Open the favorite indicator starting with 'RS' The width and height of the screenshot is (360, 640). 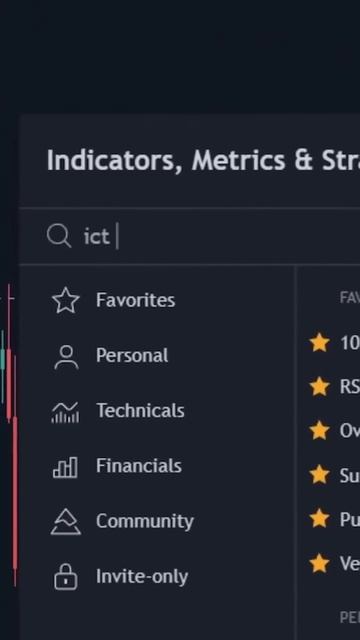pos(350,386)
